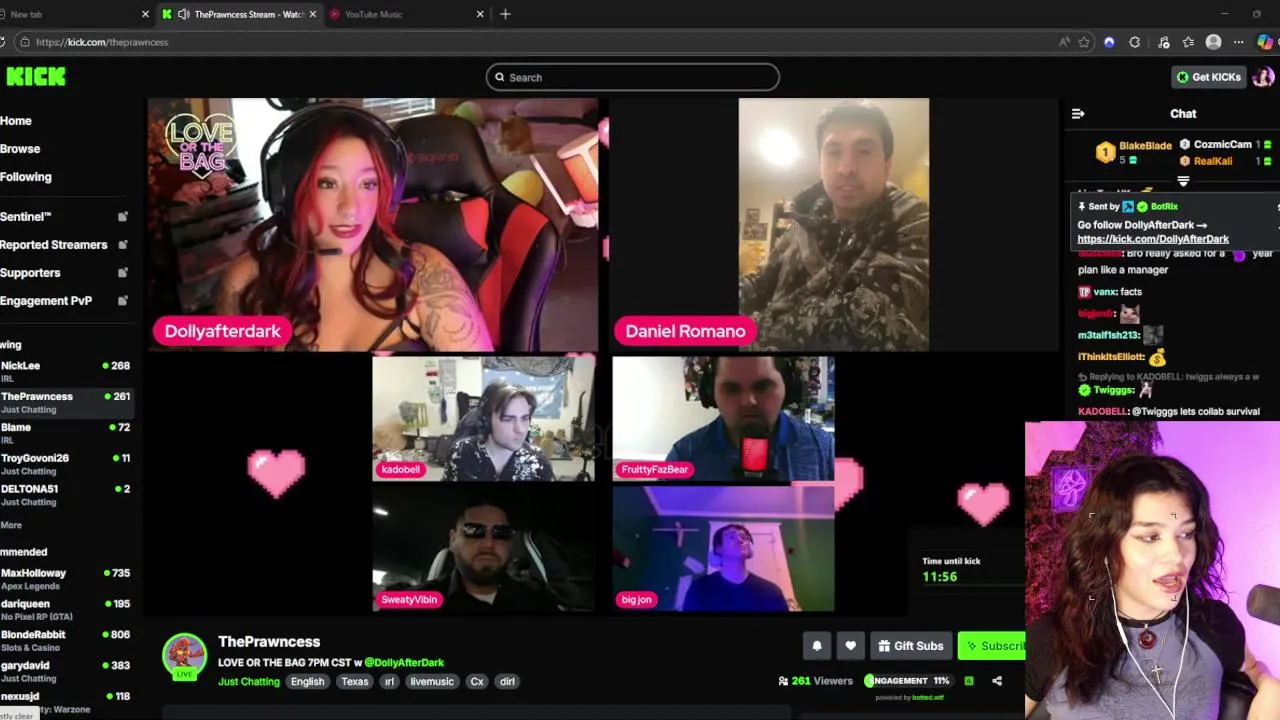The width and height of the screenshot is (1280, 720).
Task: Click the favorite star in address bar
Action: click(x=1084, y=42)
